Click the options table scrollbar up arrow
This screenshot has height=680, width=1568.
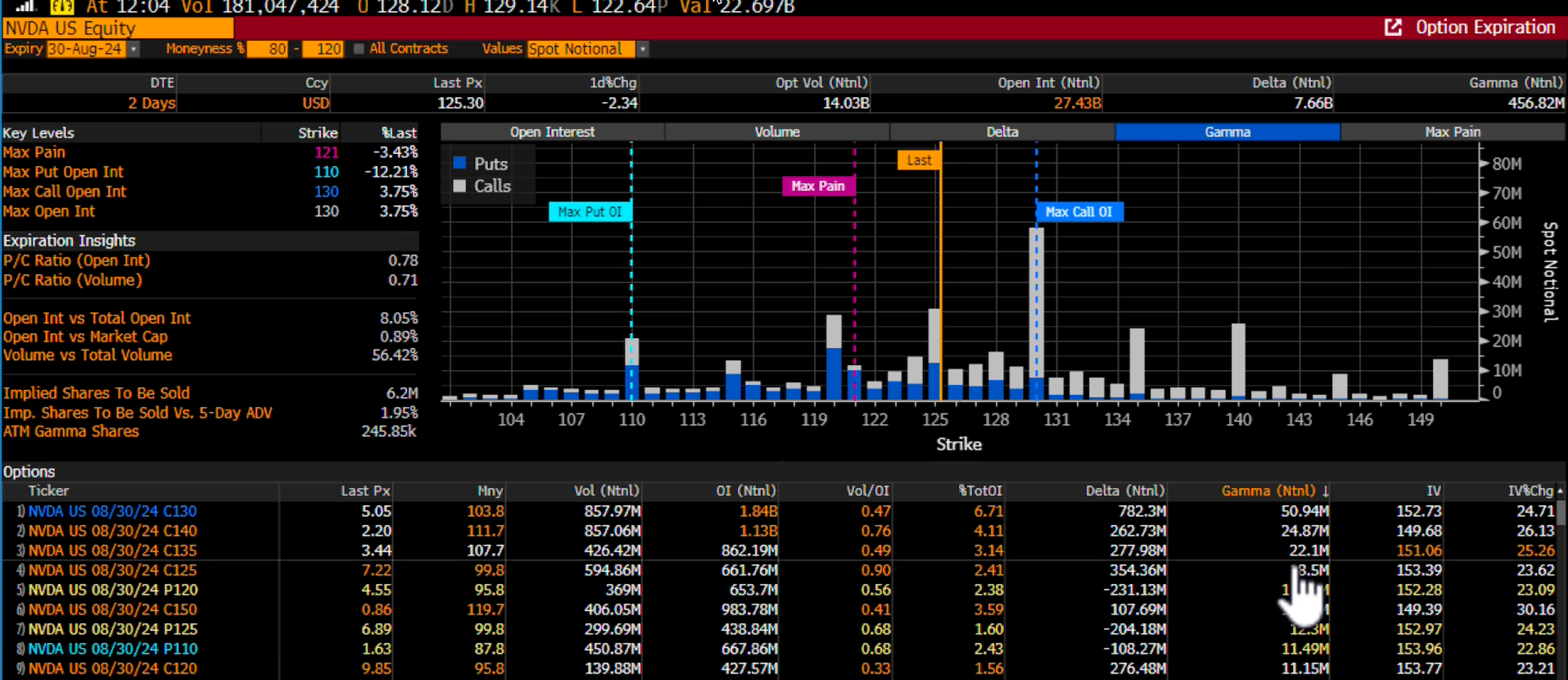click(1560, 491)
